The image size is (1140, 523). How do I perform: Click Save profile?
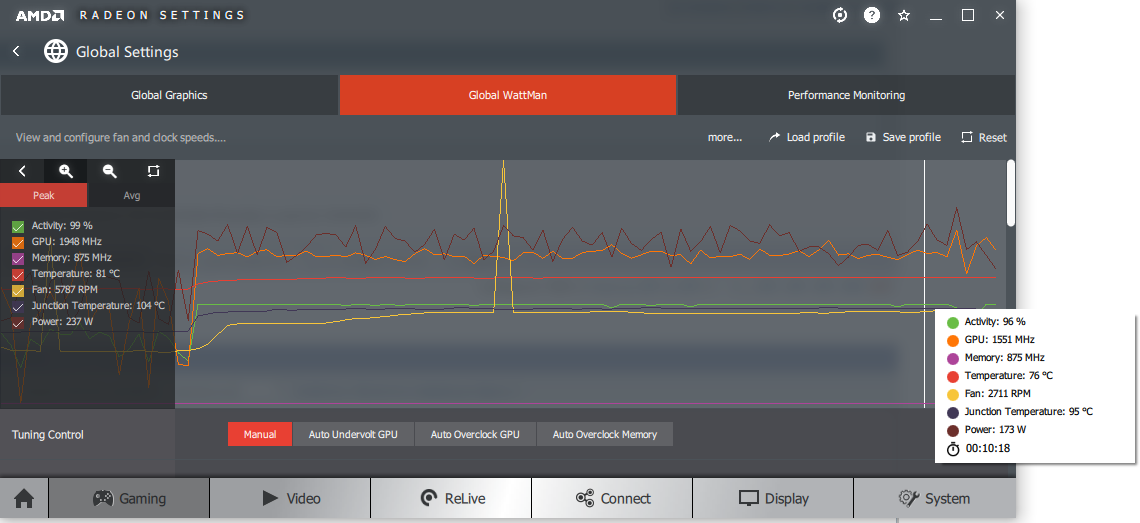point(903,137)
